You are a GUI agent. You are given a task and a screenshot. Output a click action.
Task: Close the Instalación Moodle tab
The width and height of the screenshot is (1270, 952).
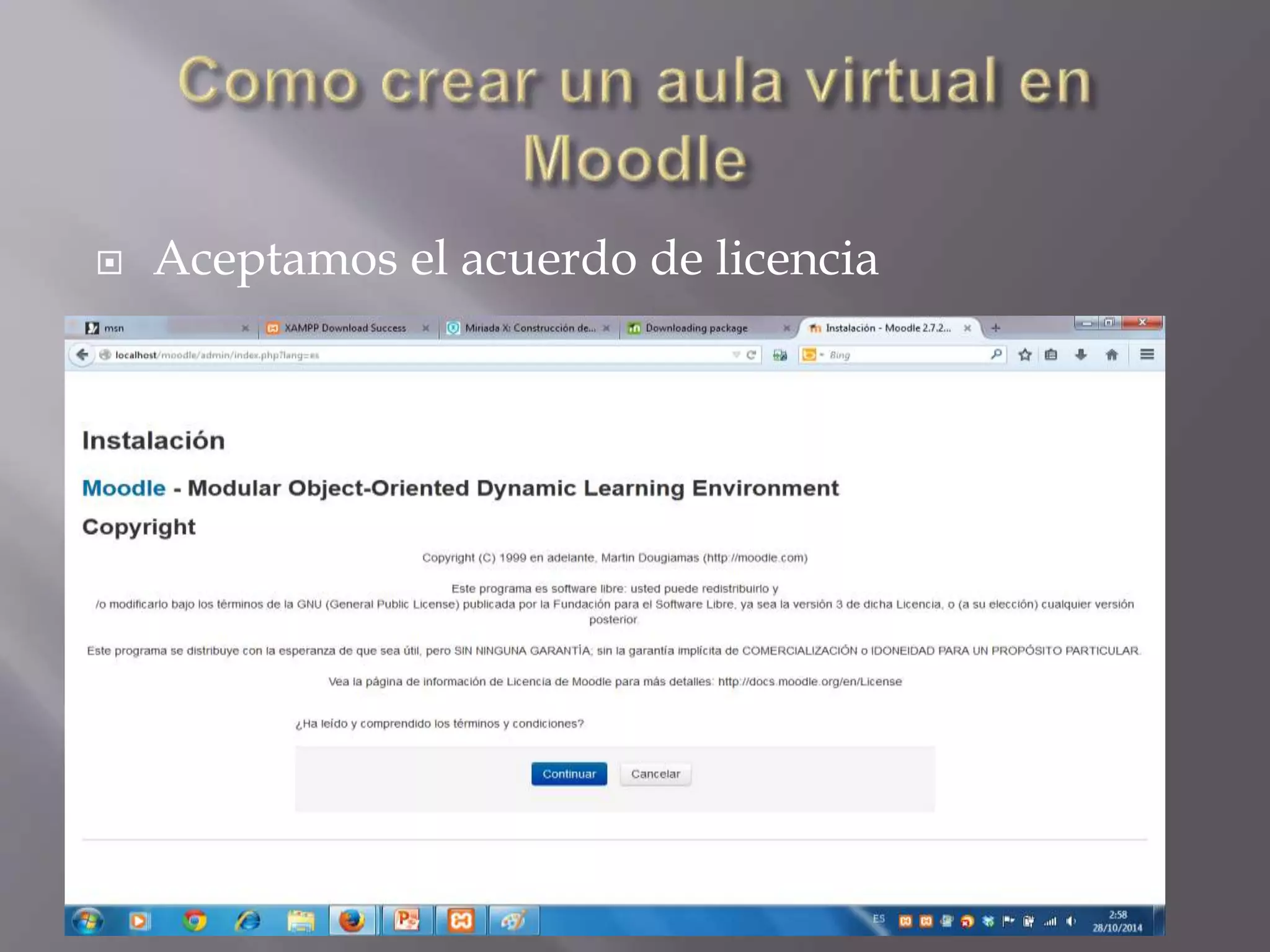(x=967, y=328)
